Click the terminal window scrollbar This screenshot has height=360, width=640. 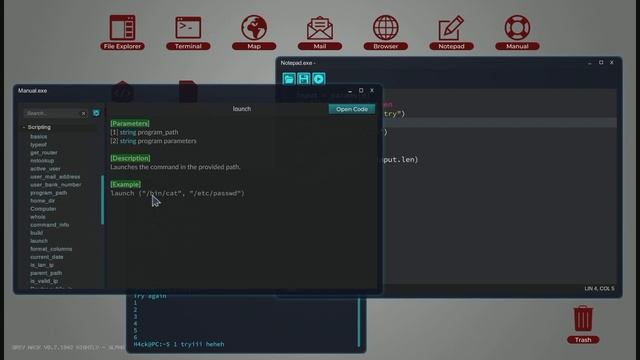tap(359, 322)
